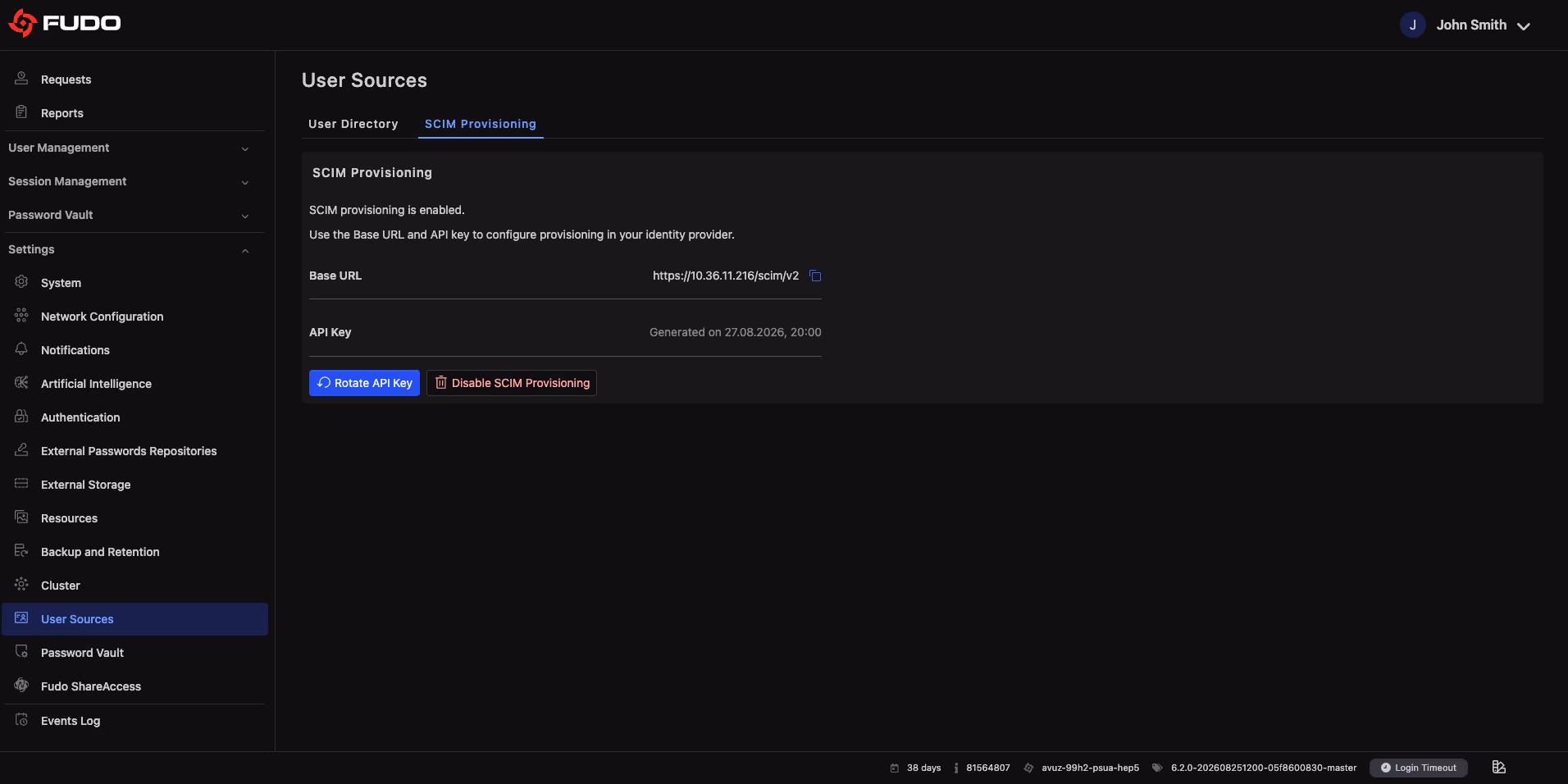Click the Events Log icon
Image resolution: width=1568 pixels, height=784 pixels.
(21, 720)
